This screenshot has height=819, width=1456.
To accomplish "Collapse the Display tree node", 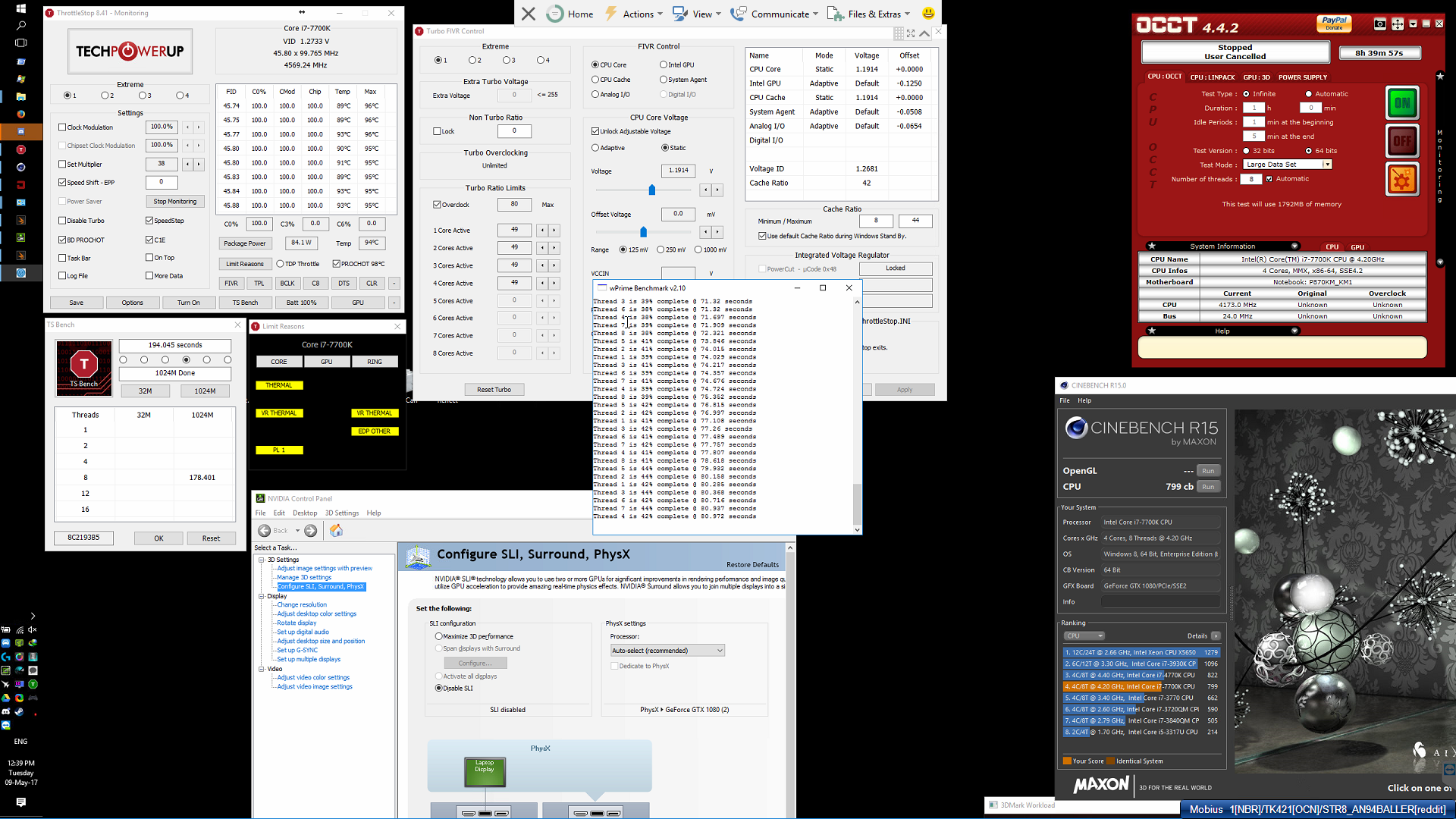I will [262, 596].
